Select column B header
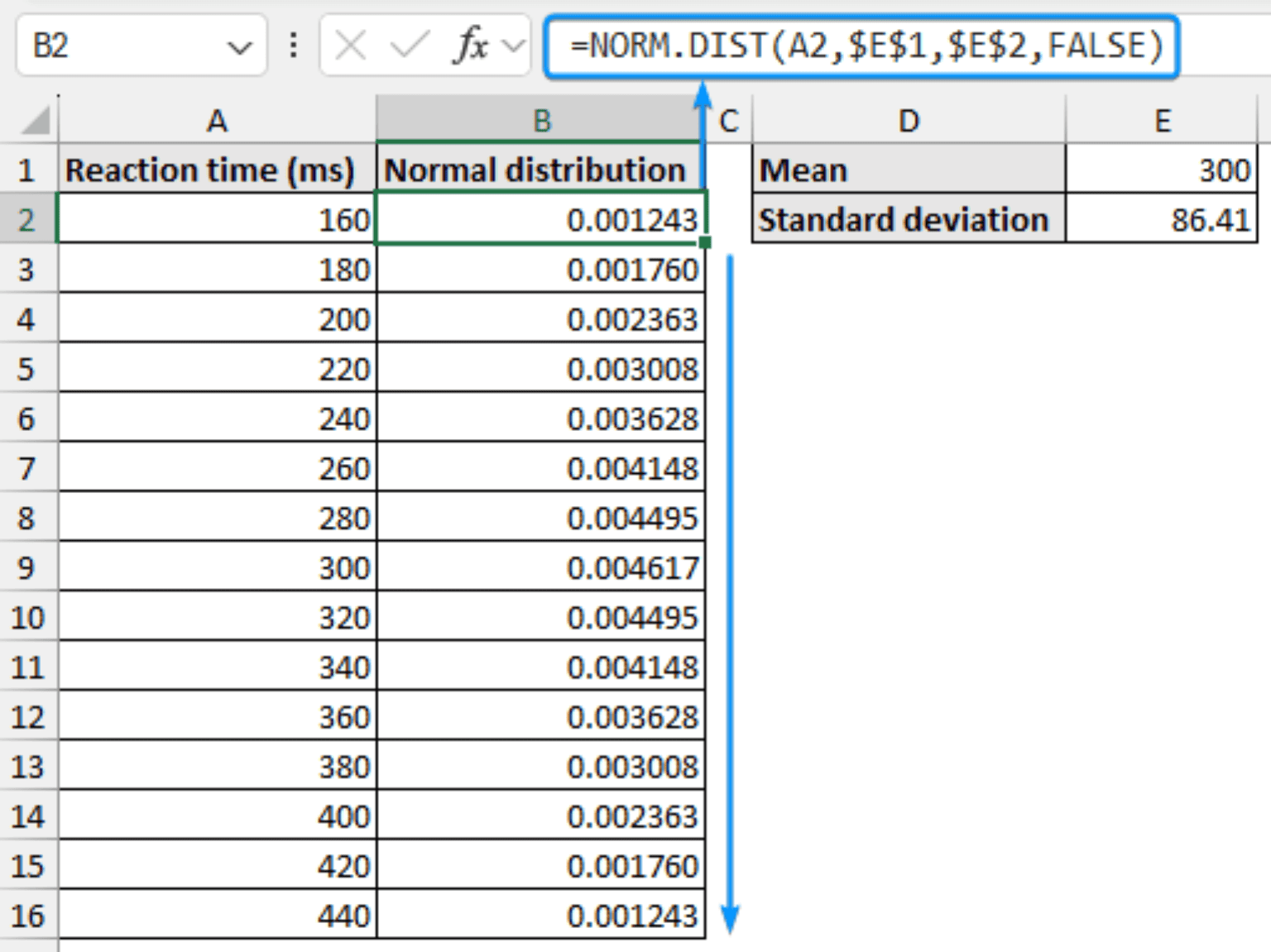Image resolution: width=1271 pixels, height=952 pixels. click(x=541, y=120)
